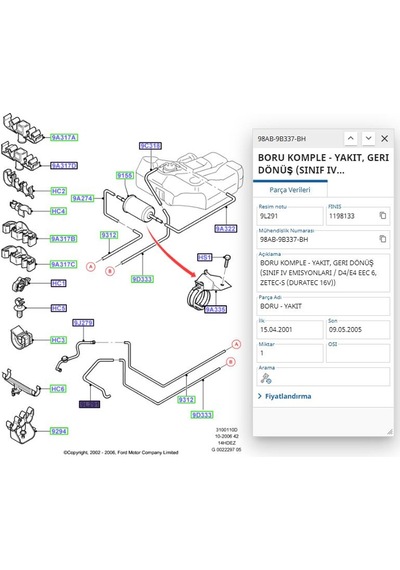The height and width of the screenshot is (570, 400).
Task: Grab the panel resize handle corner
Action: coord(389,431)
